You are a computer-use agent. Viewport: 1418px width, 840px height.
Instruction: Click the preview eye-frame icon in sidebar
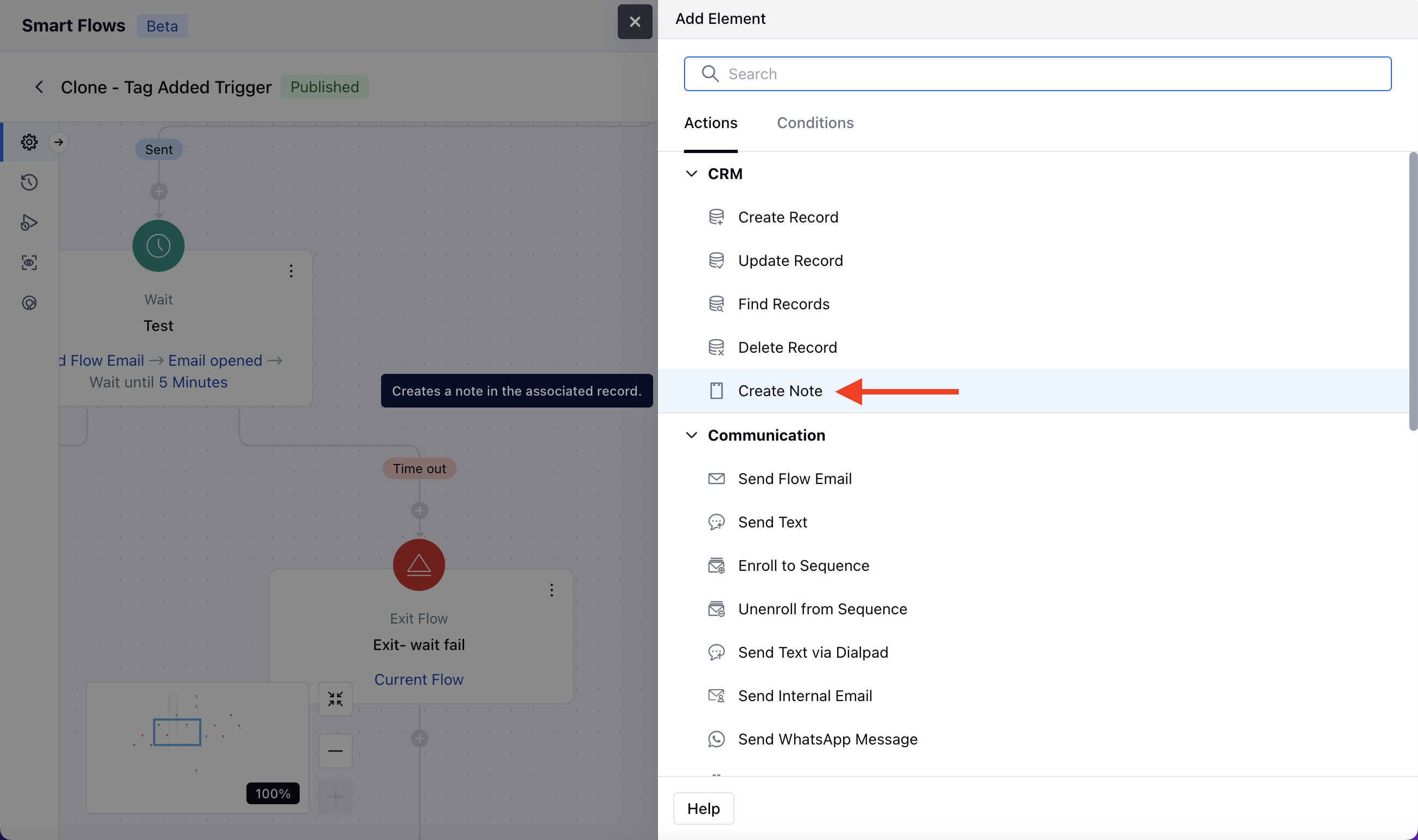click(29, 263)
